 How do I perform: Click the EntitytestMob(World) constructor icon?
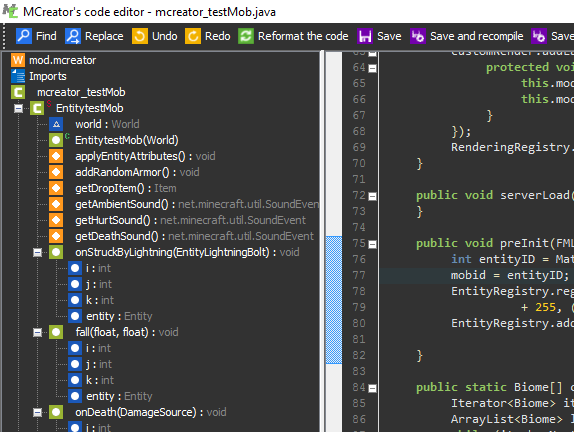[56, 140]
